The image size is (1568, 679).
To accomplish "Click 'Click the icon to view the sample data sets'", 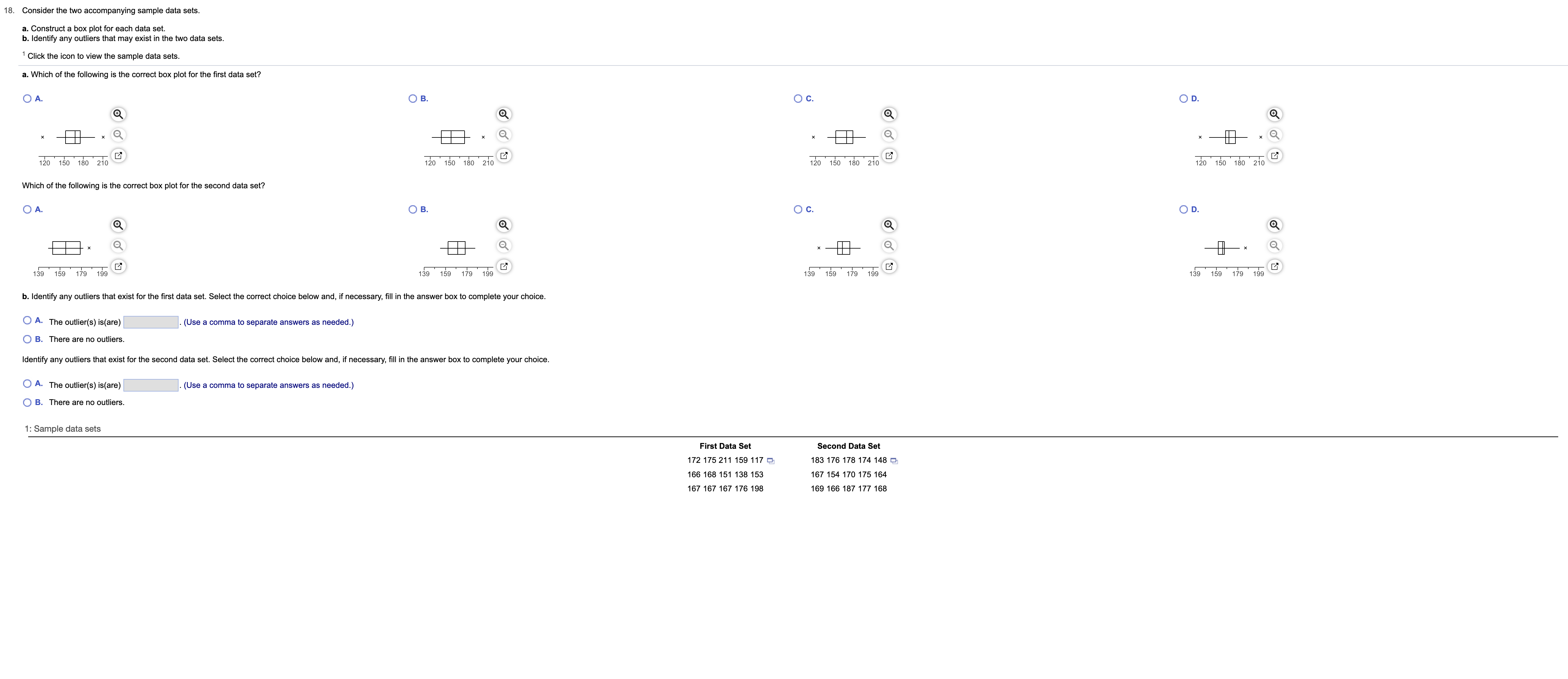I will tap(104, 56).
